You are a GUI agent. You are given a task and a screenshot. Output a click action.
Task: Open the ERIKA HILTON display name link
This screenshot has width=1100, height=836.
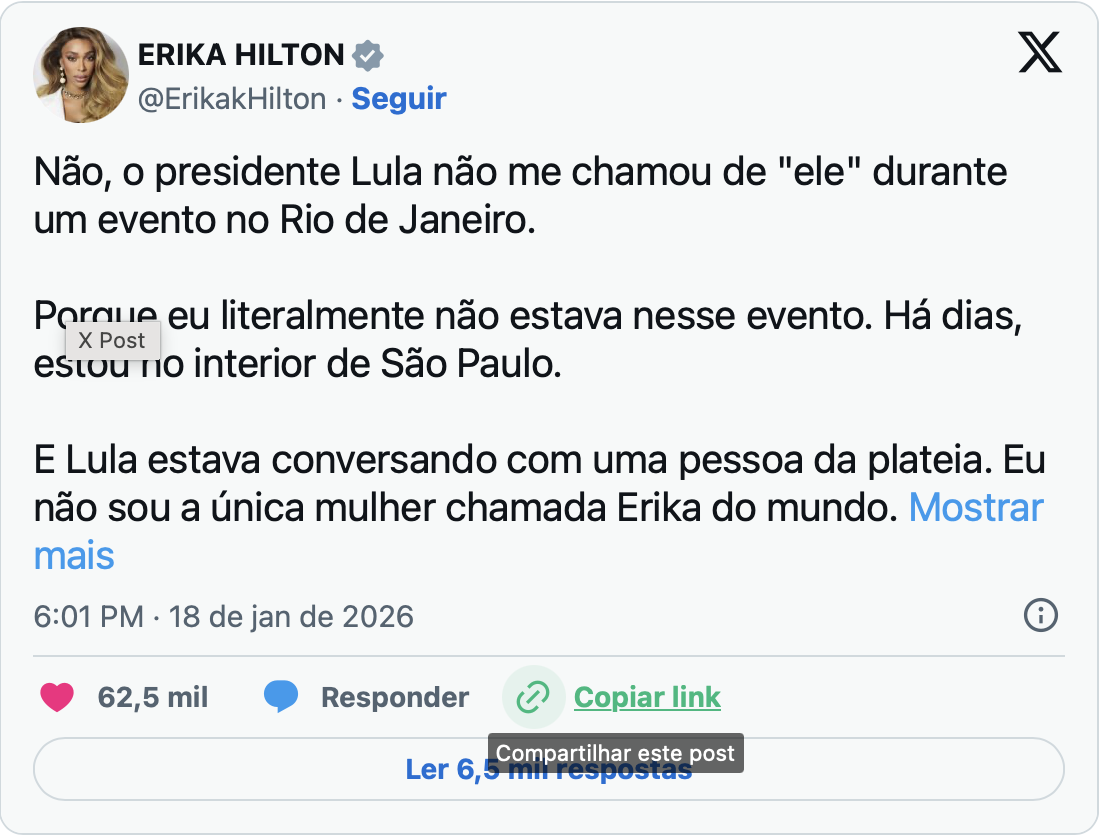coord(241,56)
